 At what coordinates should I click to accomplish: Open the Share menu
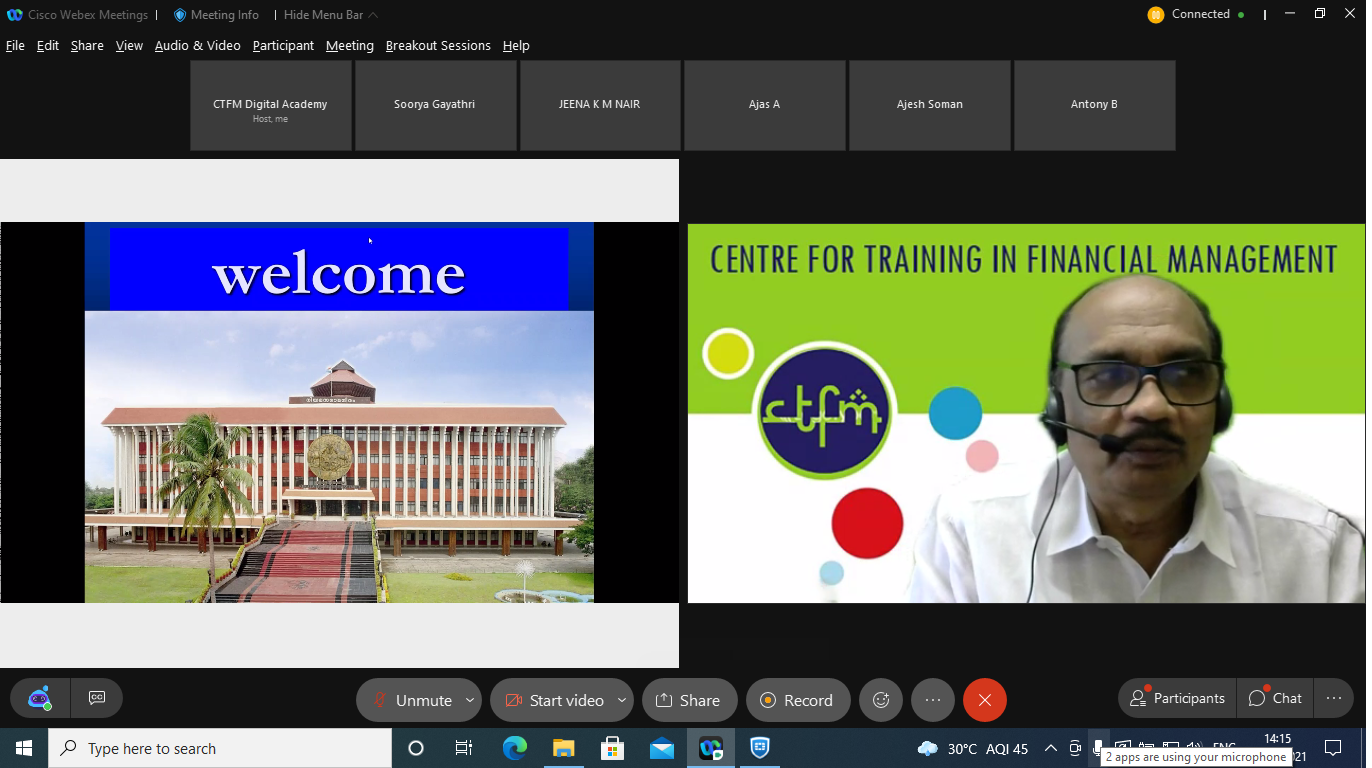[87, 45]
